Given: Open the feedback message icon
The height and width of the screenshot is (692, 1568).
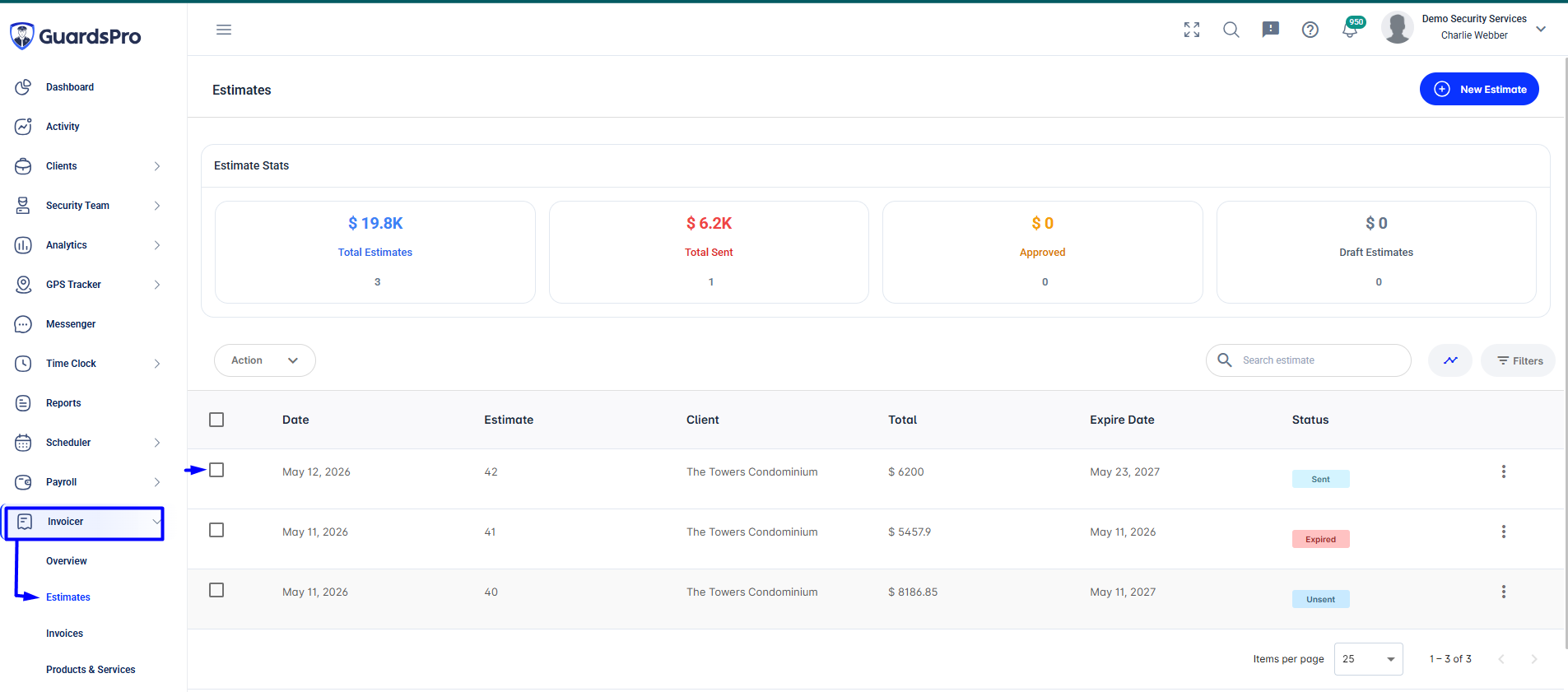Looking at the screenshot, I should coord(1271,30).
